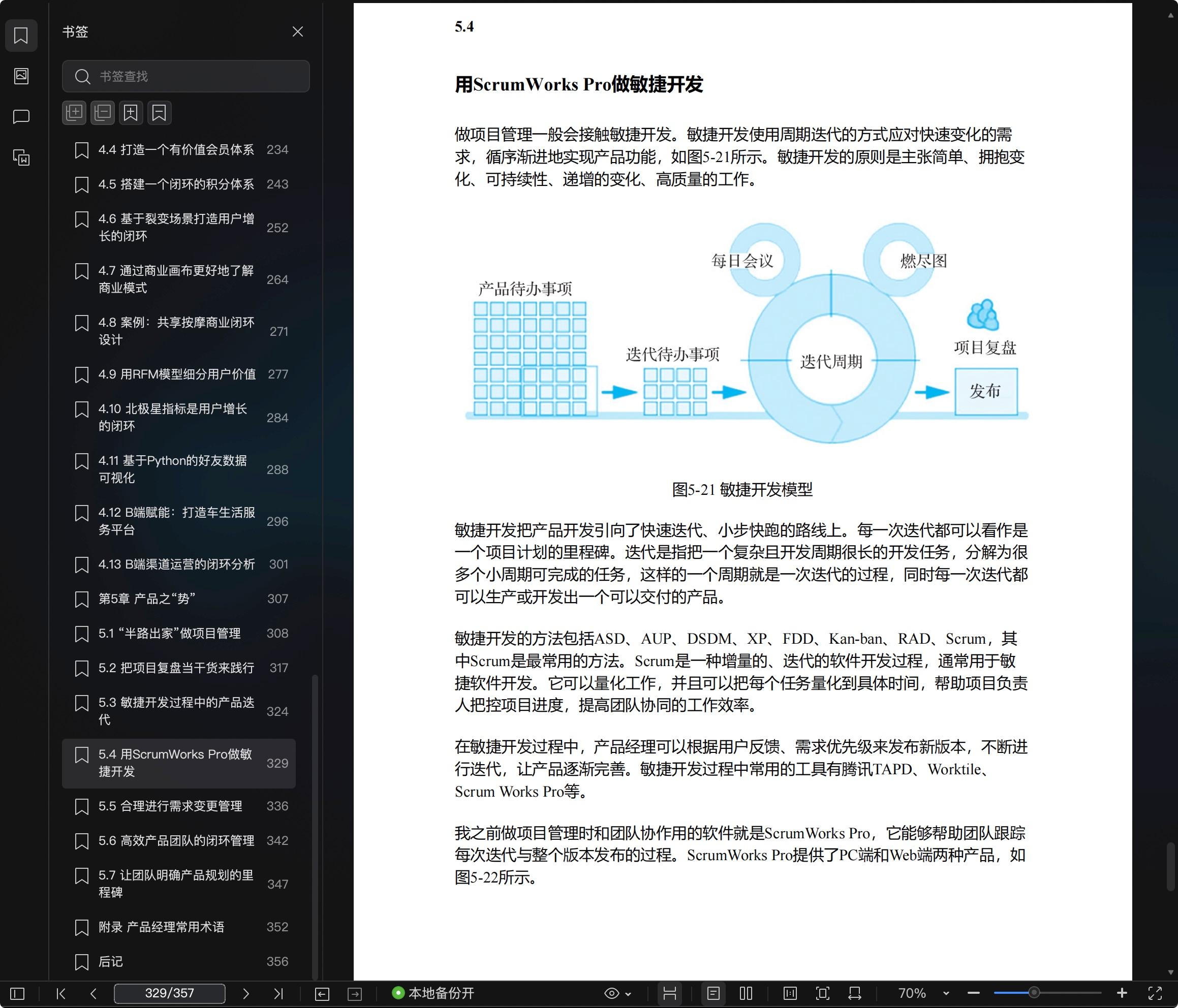Go to previous page
The width and height of the screenshot is (1178, 1008).
pyautogui.click(x=93, y=993)
